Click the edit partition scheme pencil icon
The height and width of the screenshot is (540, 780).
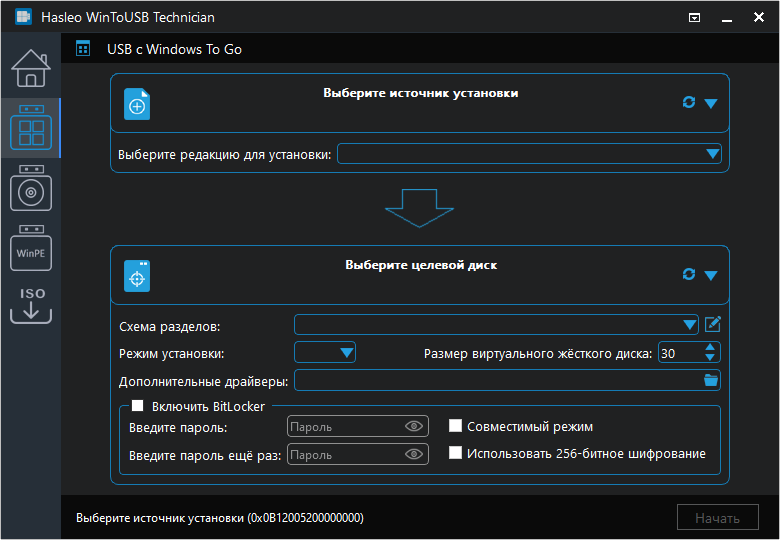point(713,324)
